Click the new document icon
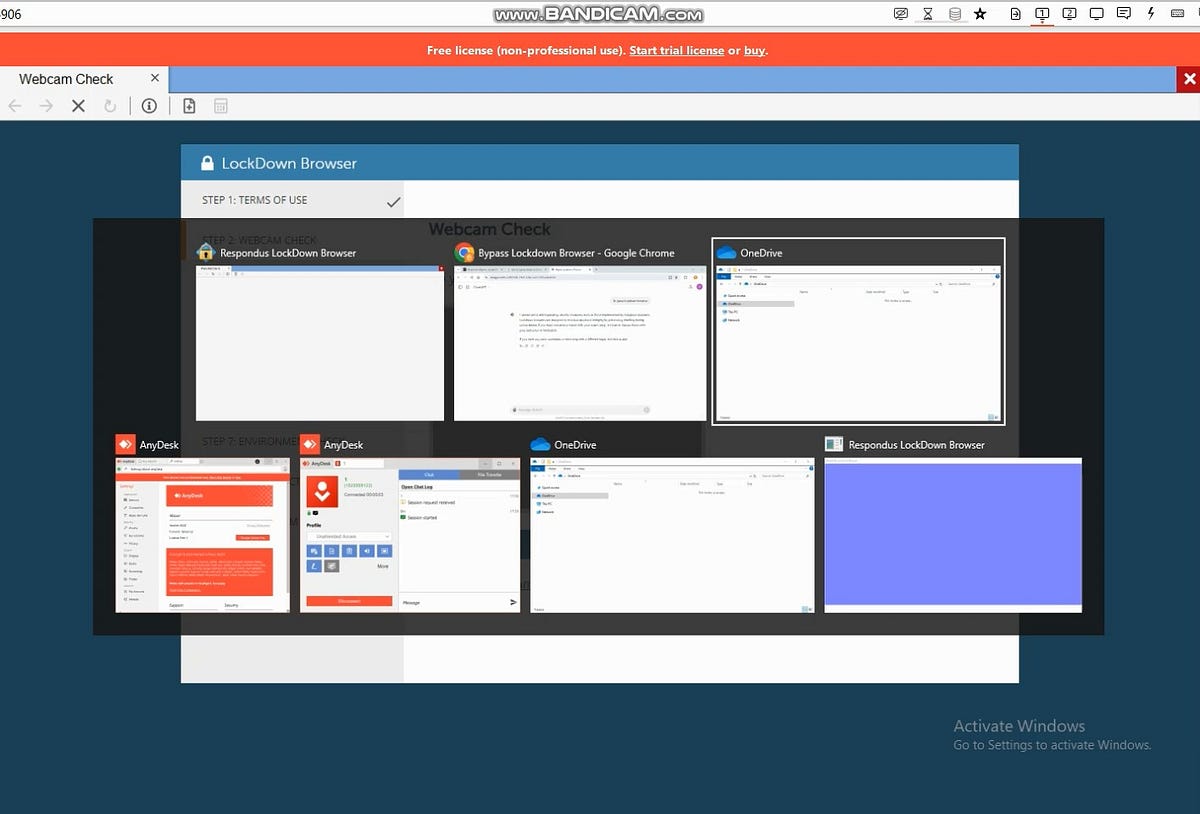The image size is (1200, 814). pos(189,105)
